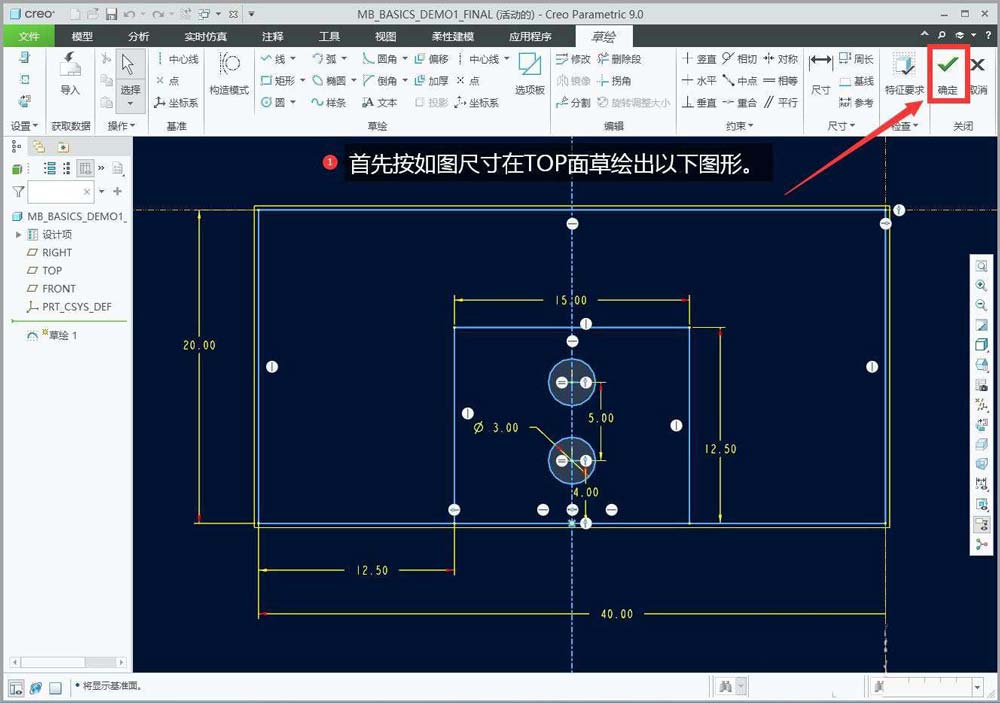Apply the 中点 midpoint constraint
This screenshot has width=1000, height=703.
740,80
